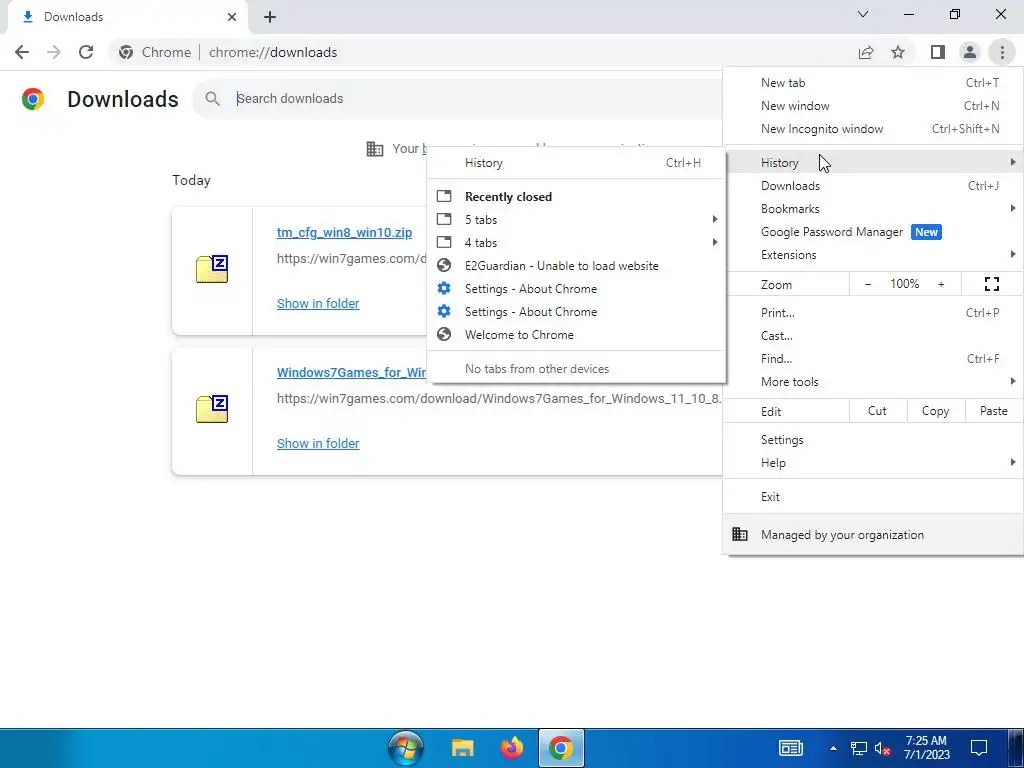The image size is (1024, 768).
Task: Click the three-dot Chrome menu icon
Action: click(x=1002, y=52)
